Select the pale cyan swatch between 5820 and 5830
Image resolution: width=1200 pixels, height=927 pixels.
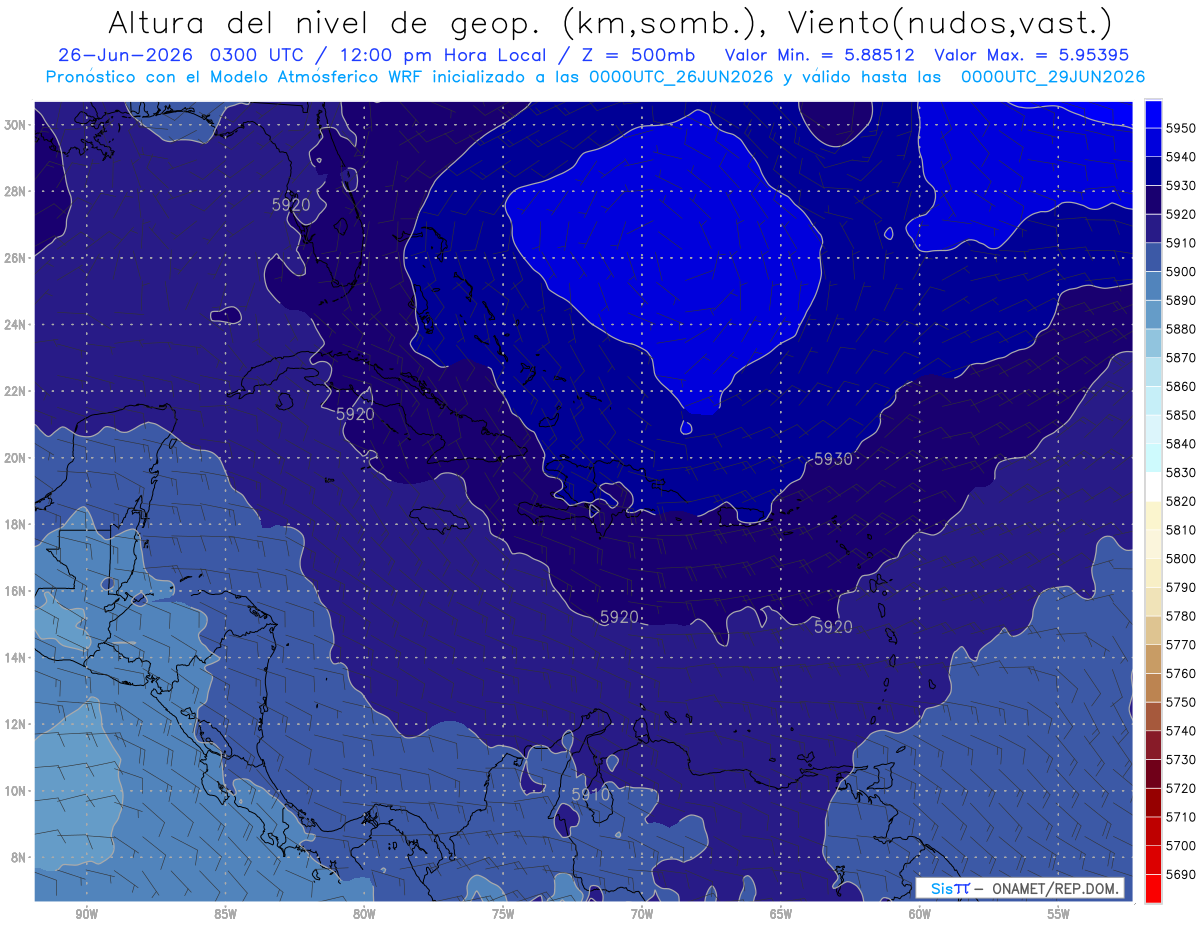click(x=1153, y=487)
